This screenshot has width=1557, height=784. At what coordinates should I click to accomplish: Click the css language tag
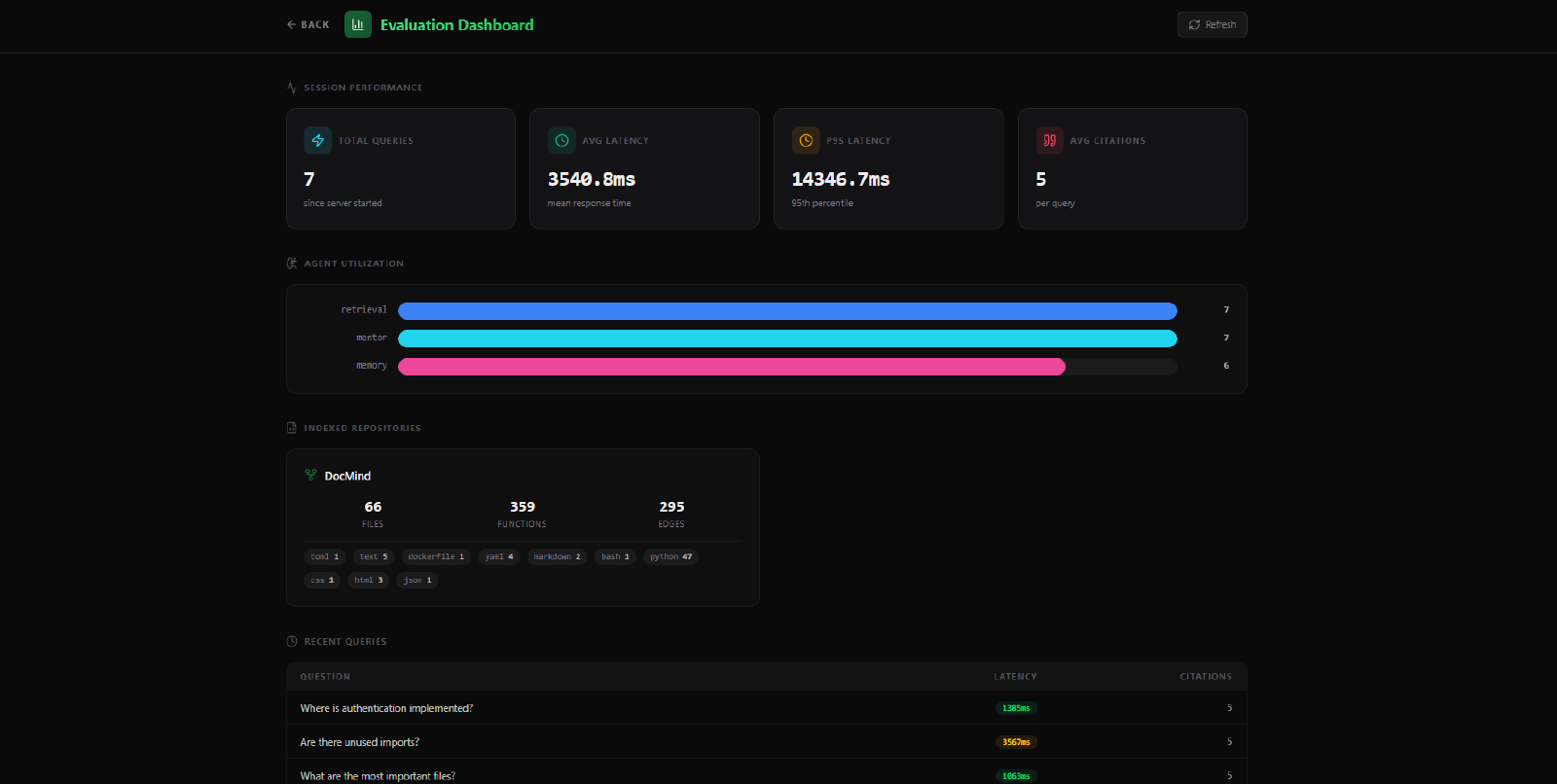[x=322, y=581]
